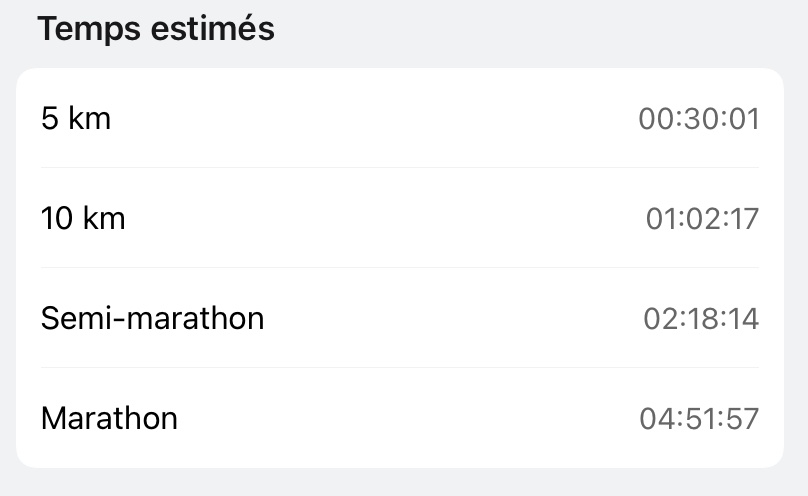Click the divider between 5 km and 10 km

coord(400,168)
